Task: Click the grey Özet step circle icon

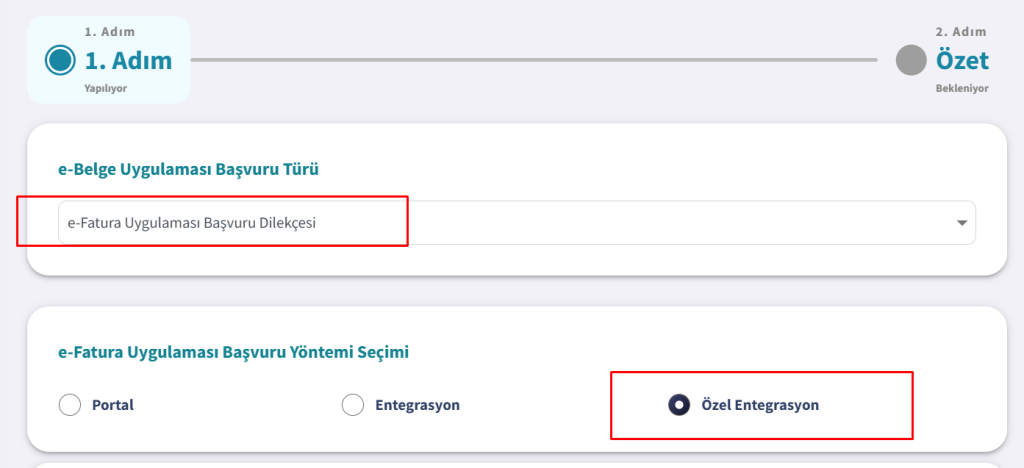Action: (x=911, y=60)
